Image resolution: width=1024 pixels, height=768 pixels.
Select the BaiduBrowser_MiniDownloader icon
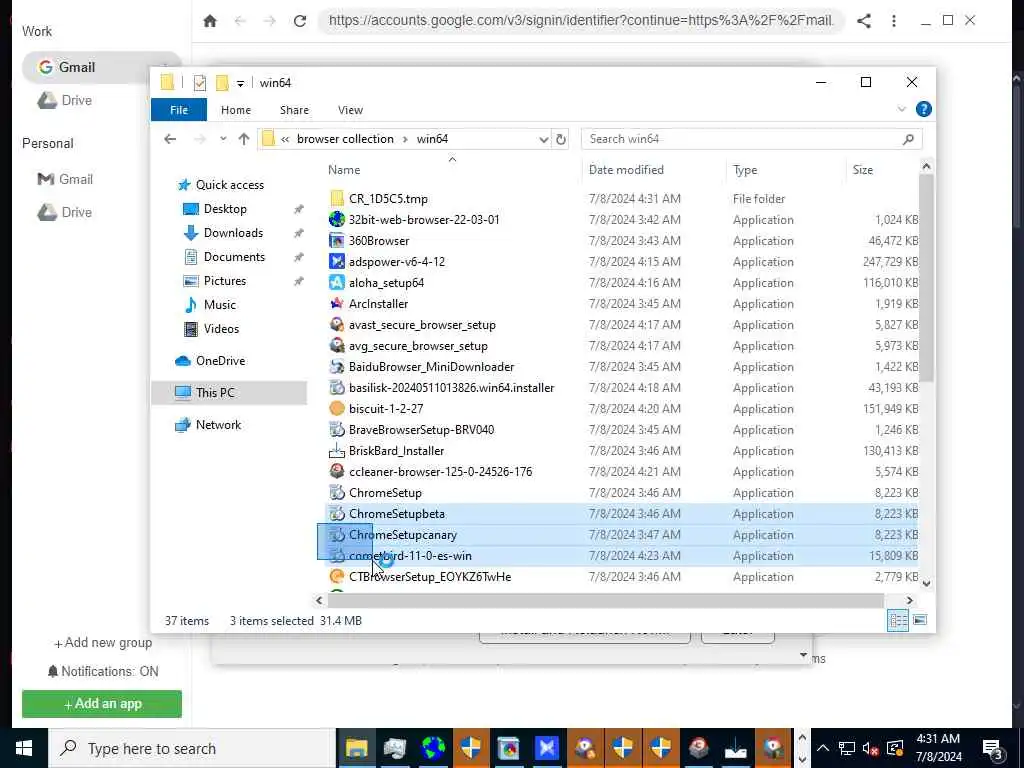coord(336,366)
